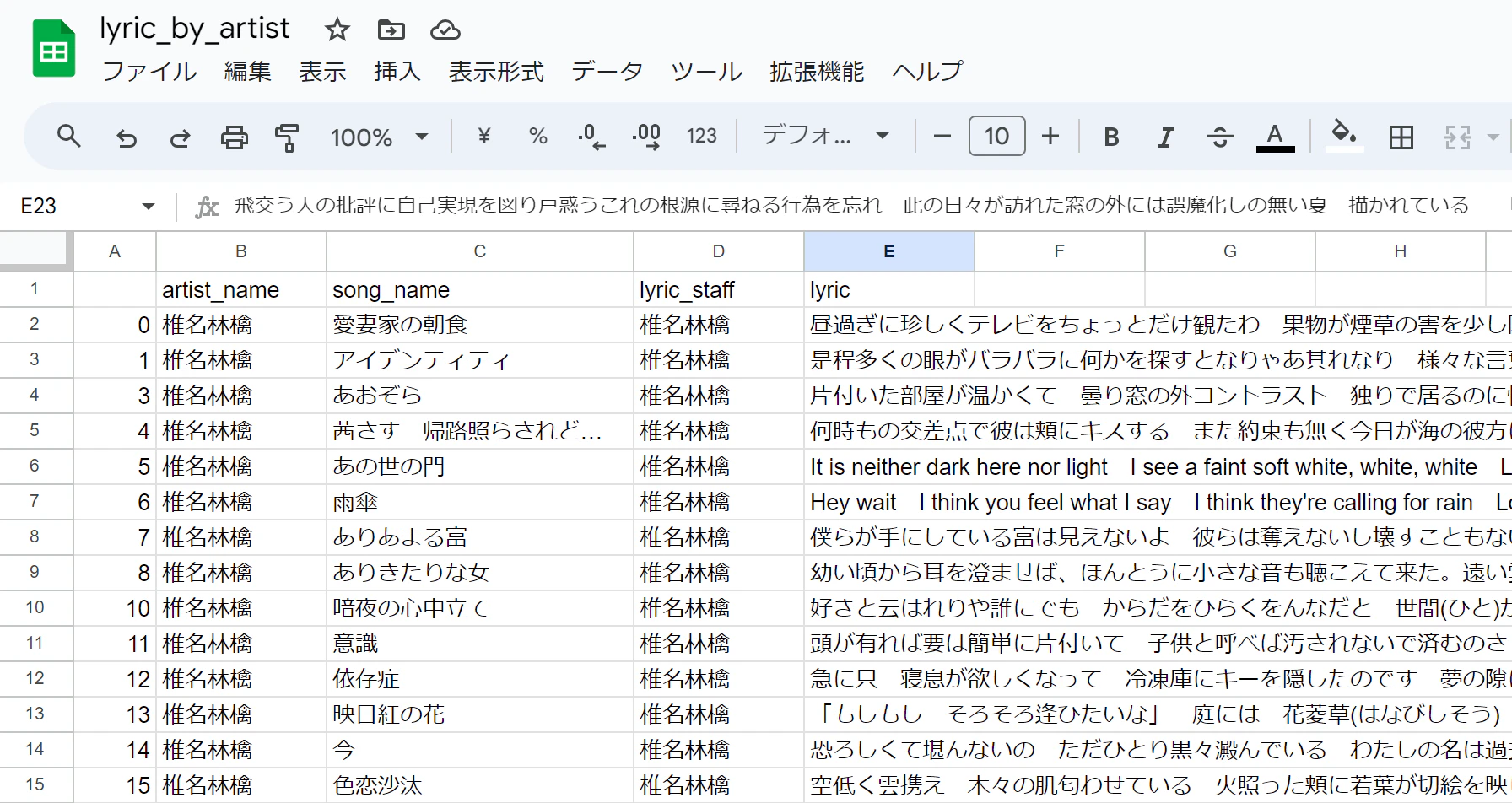Toggle strikethrough formatting
Image resolution: width=1512 pixels, height=803 pixels.
pos(1219,137)
